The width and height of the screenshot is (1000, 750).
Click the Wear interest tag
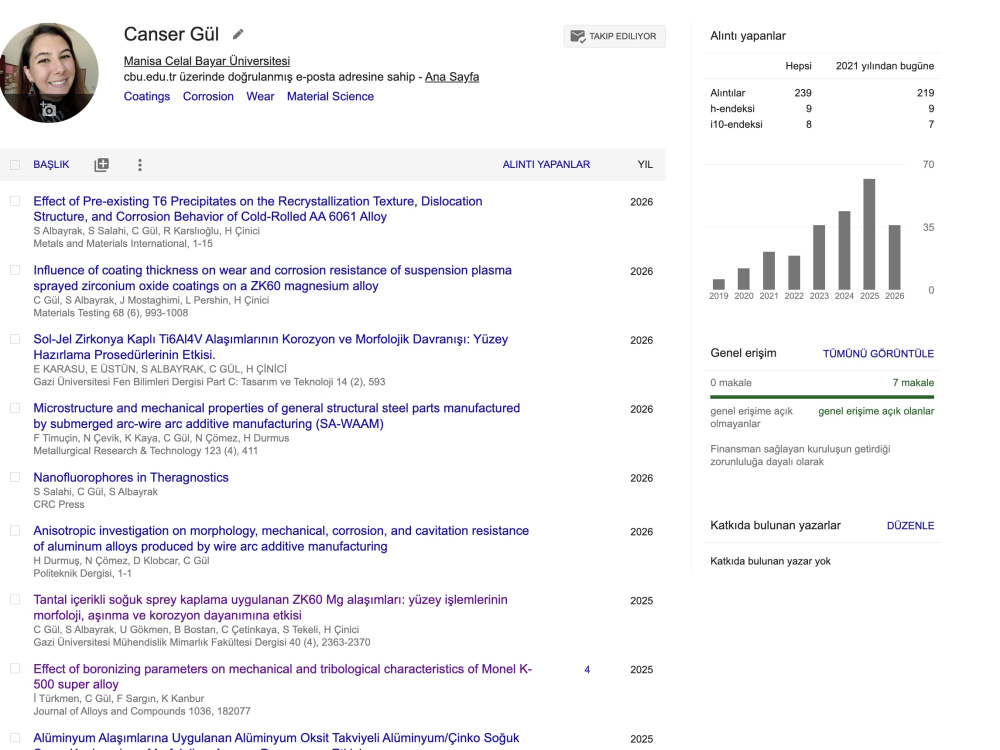tap(260, 96)
